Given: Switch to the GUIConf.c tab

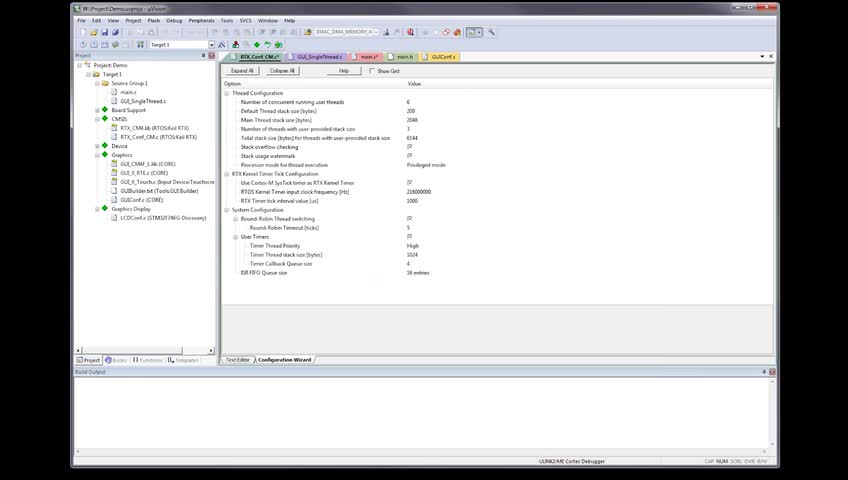Looking at the screenshot, I should coord(439,57).
